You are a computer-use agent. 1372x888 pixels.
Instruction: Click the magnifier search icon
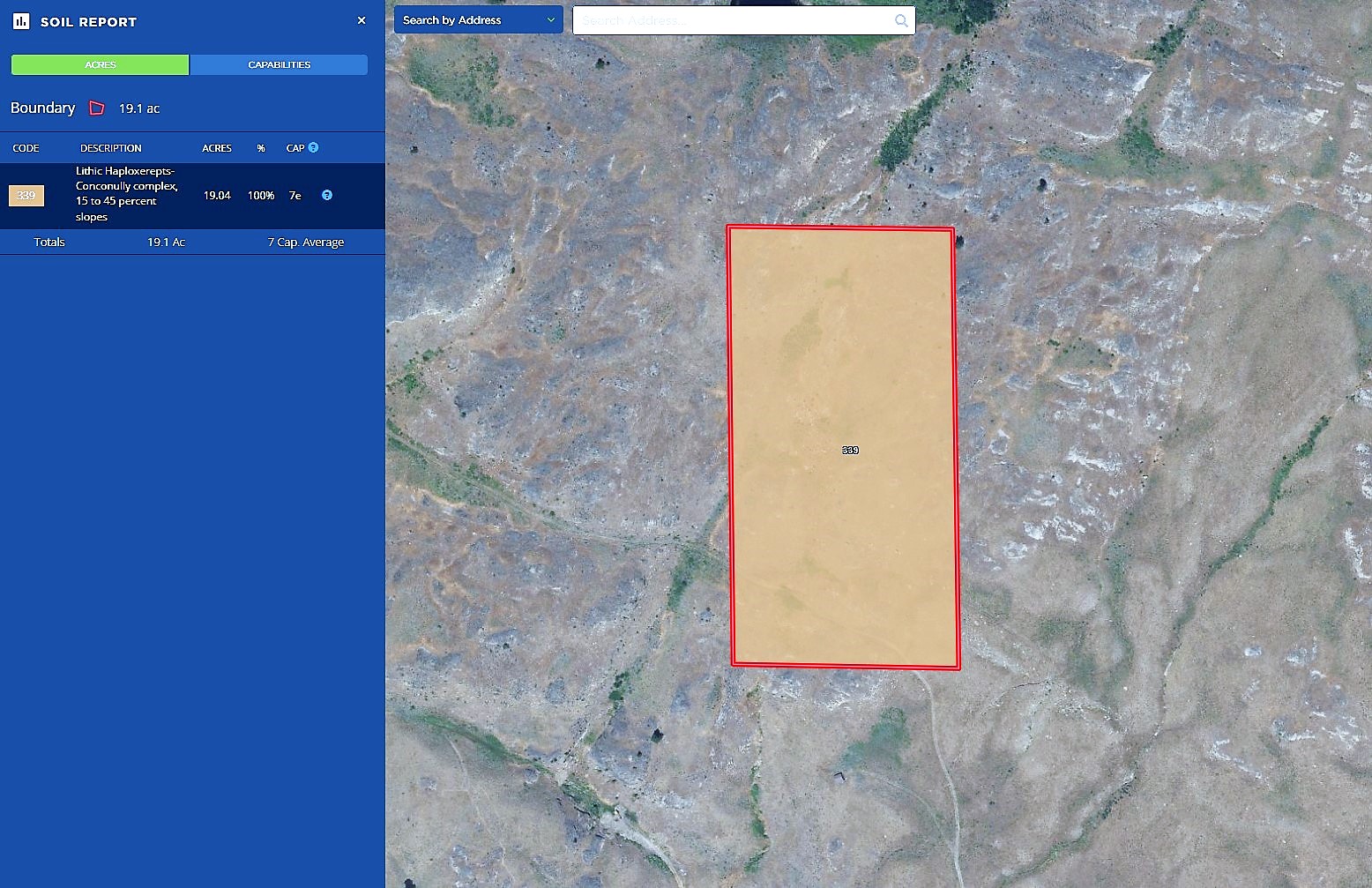[x=901, y=20]
